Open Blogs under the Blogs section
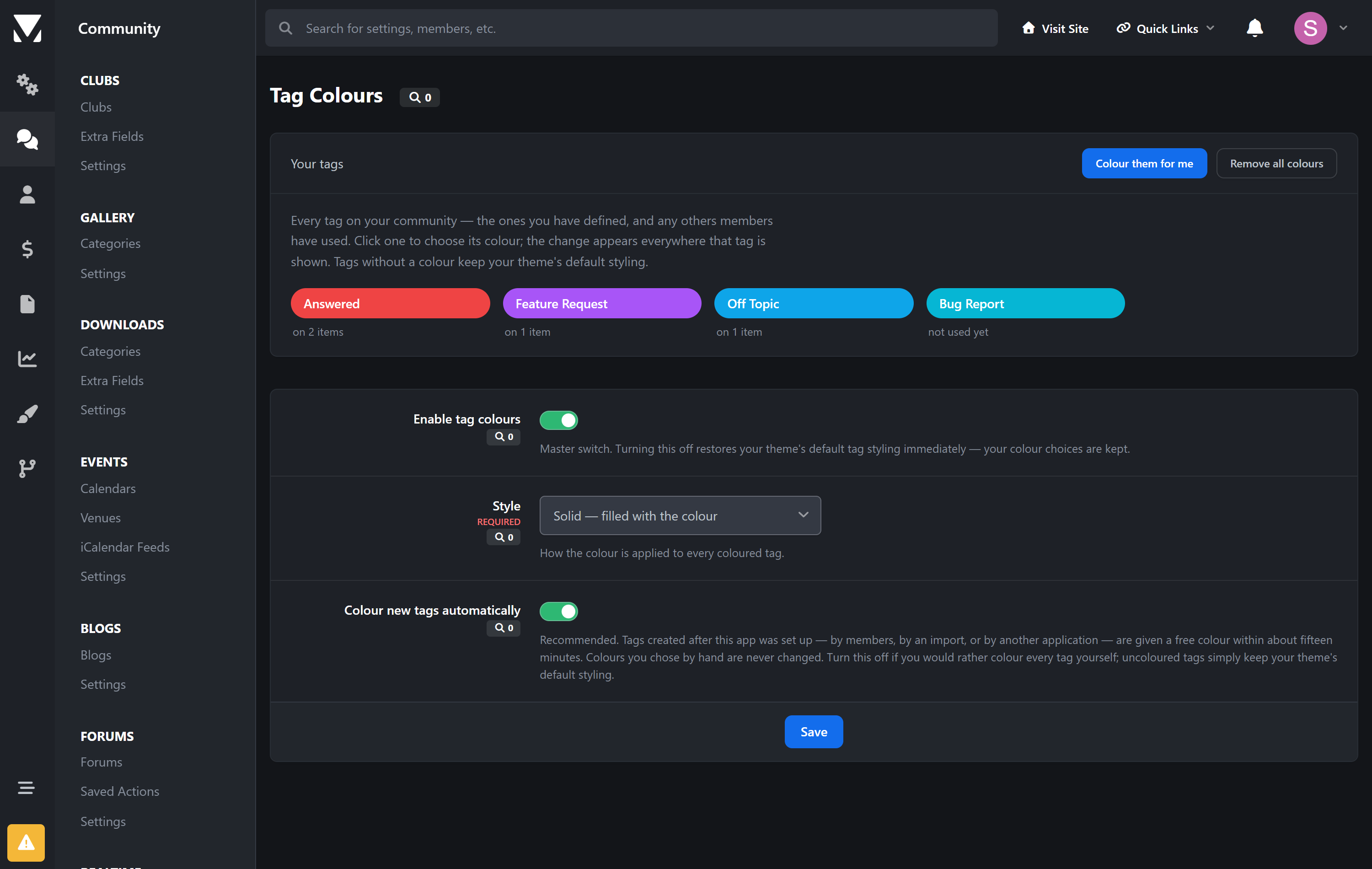The image size is (1372, 869). tap(96, 655)
